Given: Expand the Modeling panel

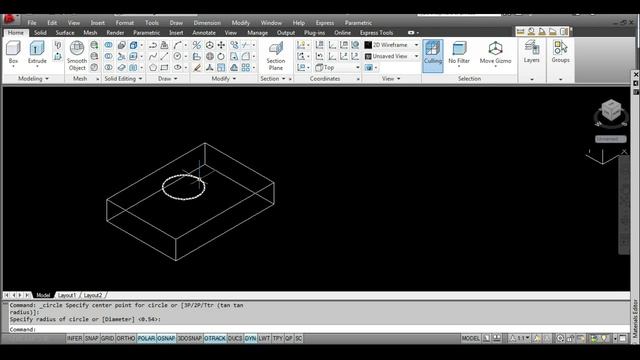Looking at the screenshot, I should pyautogui.click(x=33, y=78).
